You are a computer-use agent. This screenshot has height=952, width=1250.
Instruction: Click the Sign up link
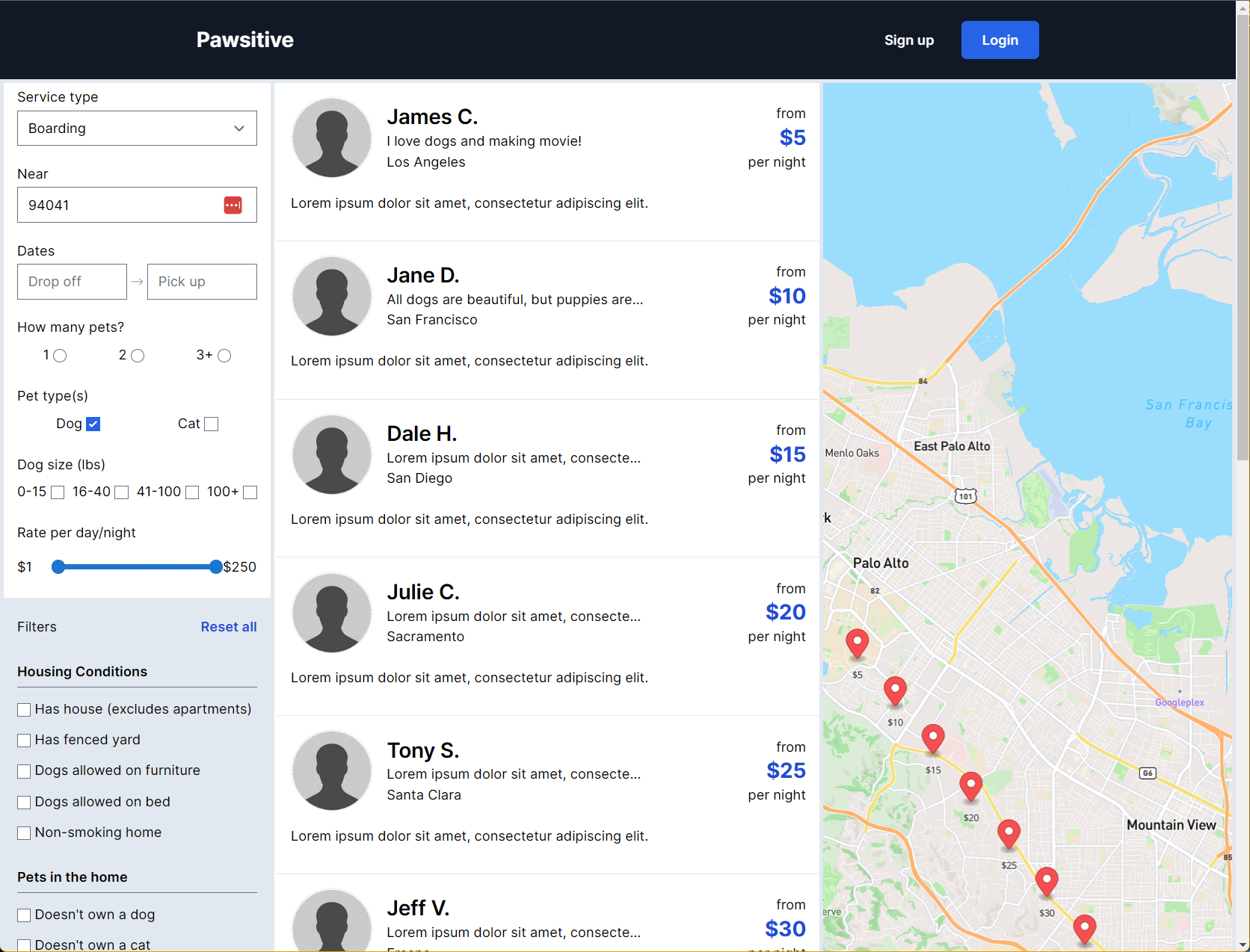point(909,40)
